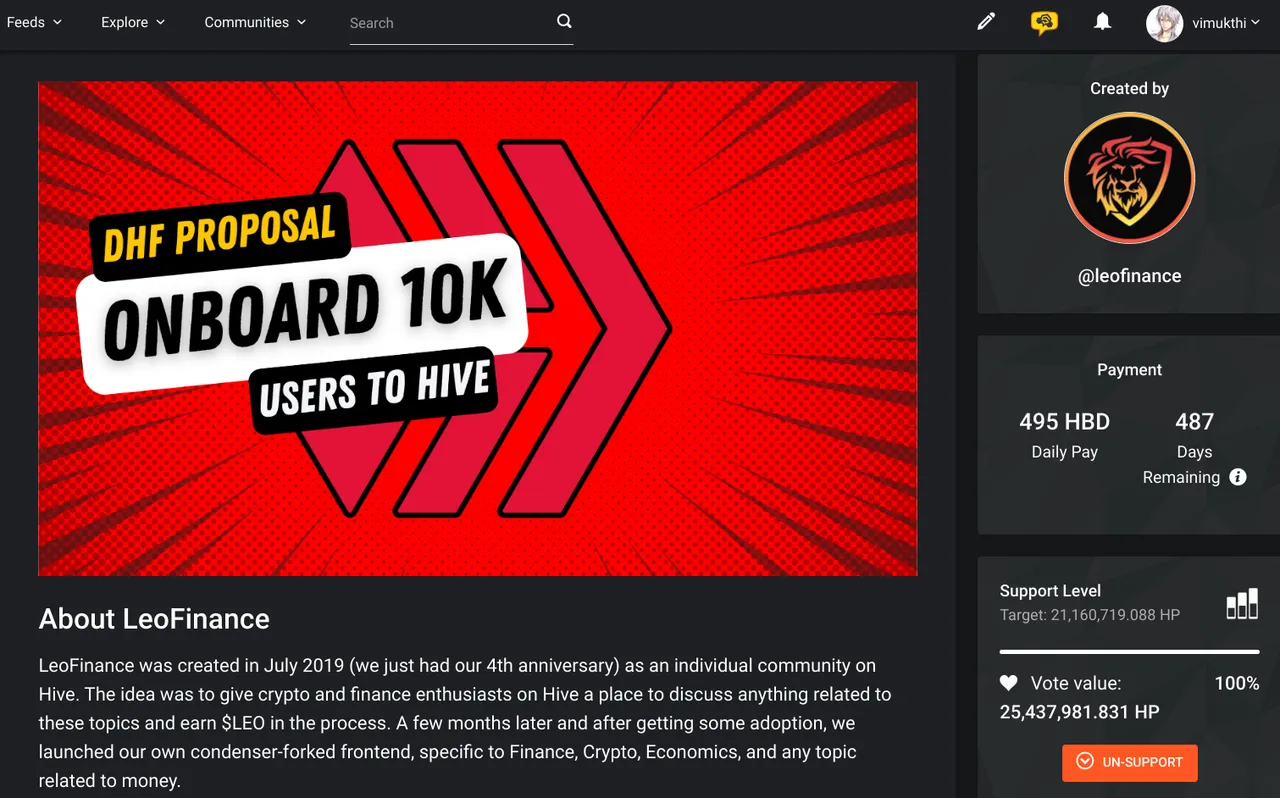The height and width of the screenshot is (798, 1280).
Task: Click the 'Support Level' heading
Action: click(1050, 591)
